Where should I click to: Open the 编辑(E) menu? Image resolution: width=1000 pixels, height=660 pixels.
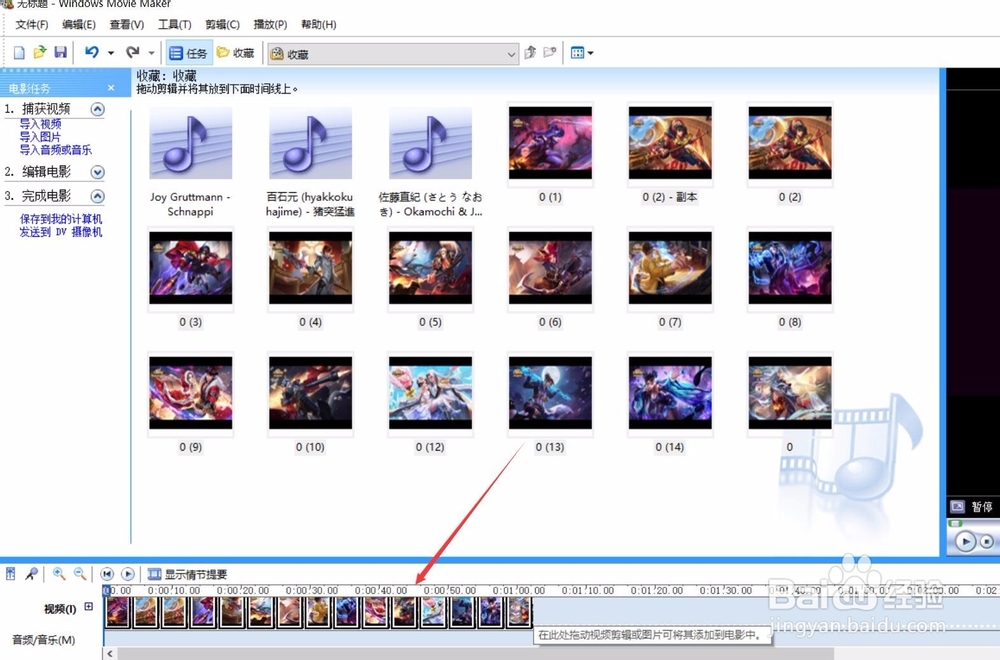pyautogui.click(x=78, y=24)
